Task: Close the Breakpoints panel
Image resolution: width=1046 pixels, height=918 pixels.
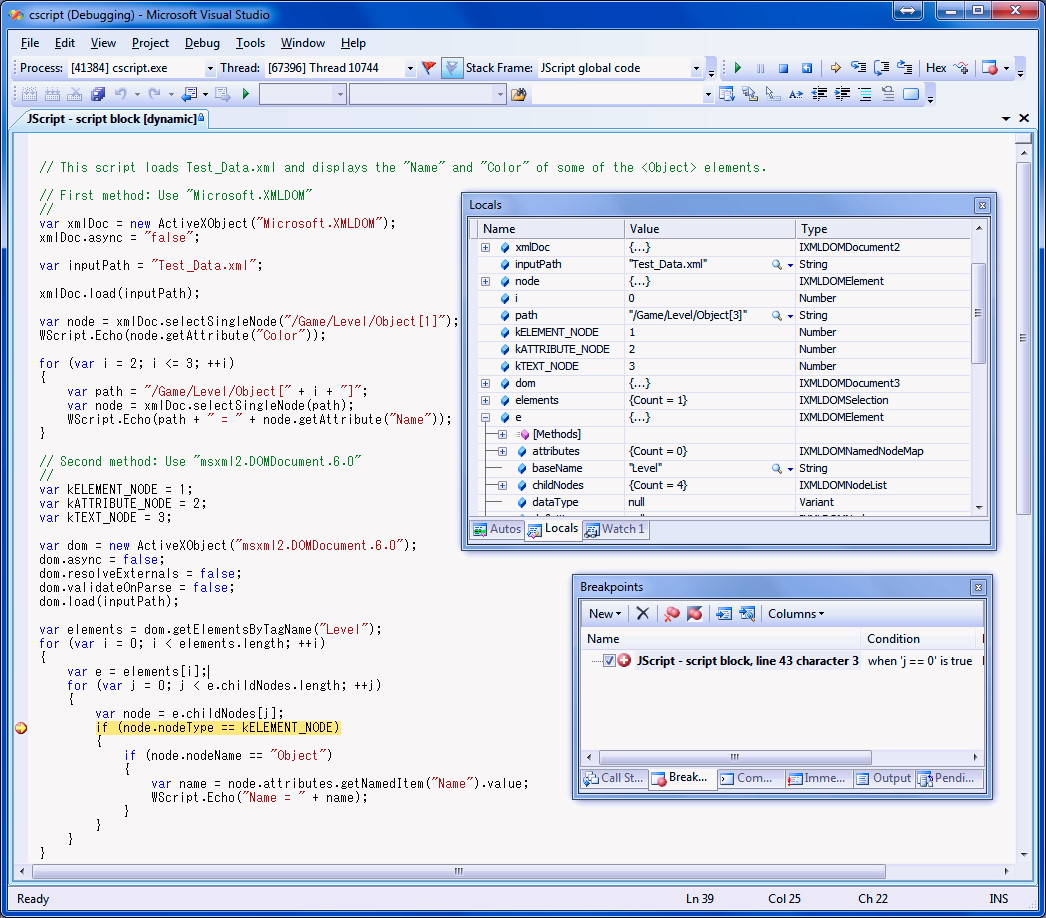Action: coord(978,587)
